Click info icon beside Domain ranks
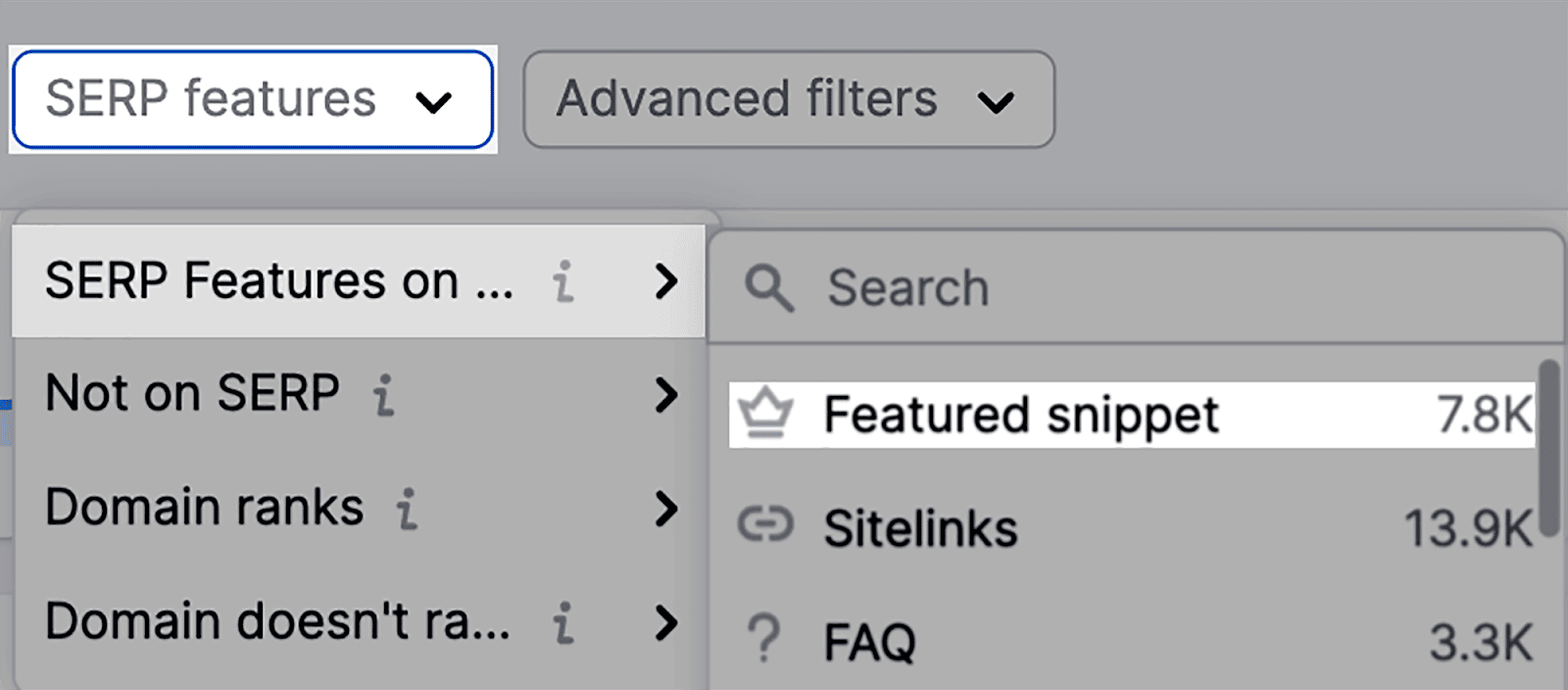The image size is (1568, 690). click(407, 509)
